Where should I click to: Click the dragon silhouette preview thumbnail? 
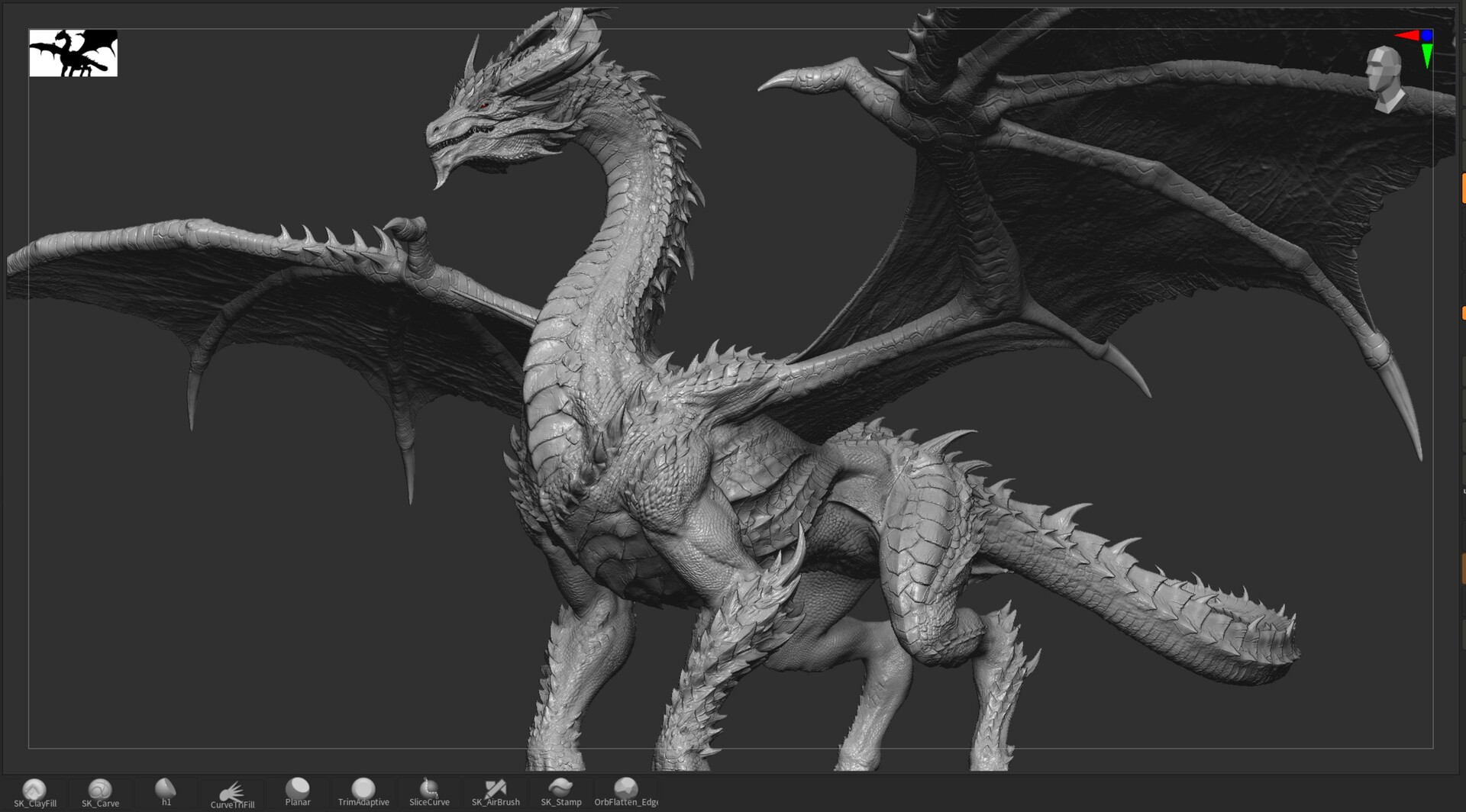click(73, 52)
